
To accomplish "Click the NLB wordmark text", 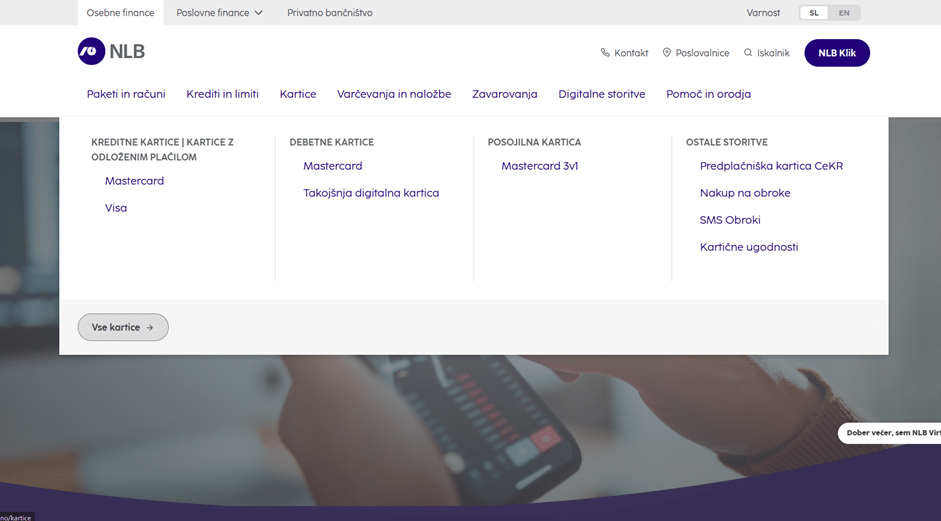I will [127, 52].
